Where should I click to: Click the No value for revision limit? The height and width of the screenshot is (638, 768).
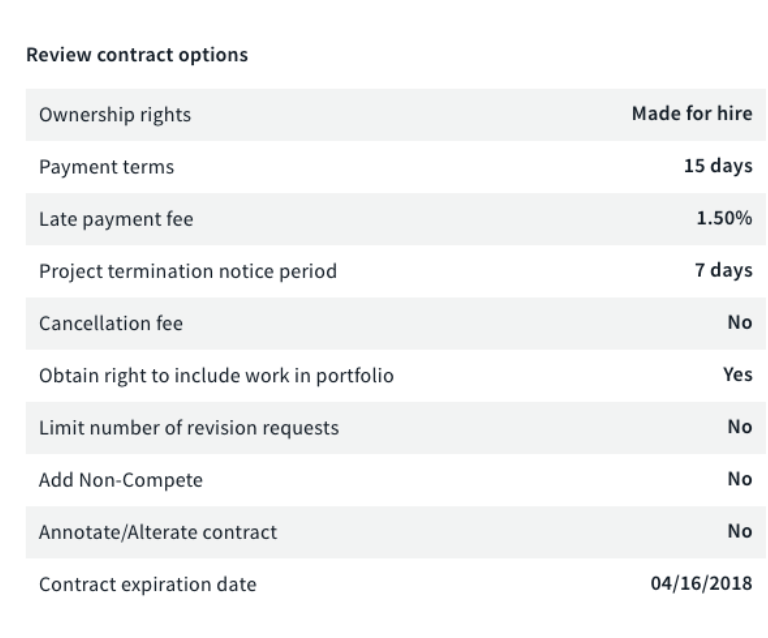tap(739, 427)
